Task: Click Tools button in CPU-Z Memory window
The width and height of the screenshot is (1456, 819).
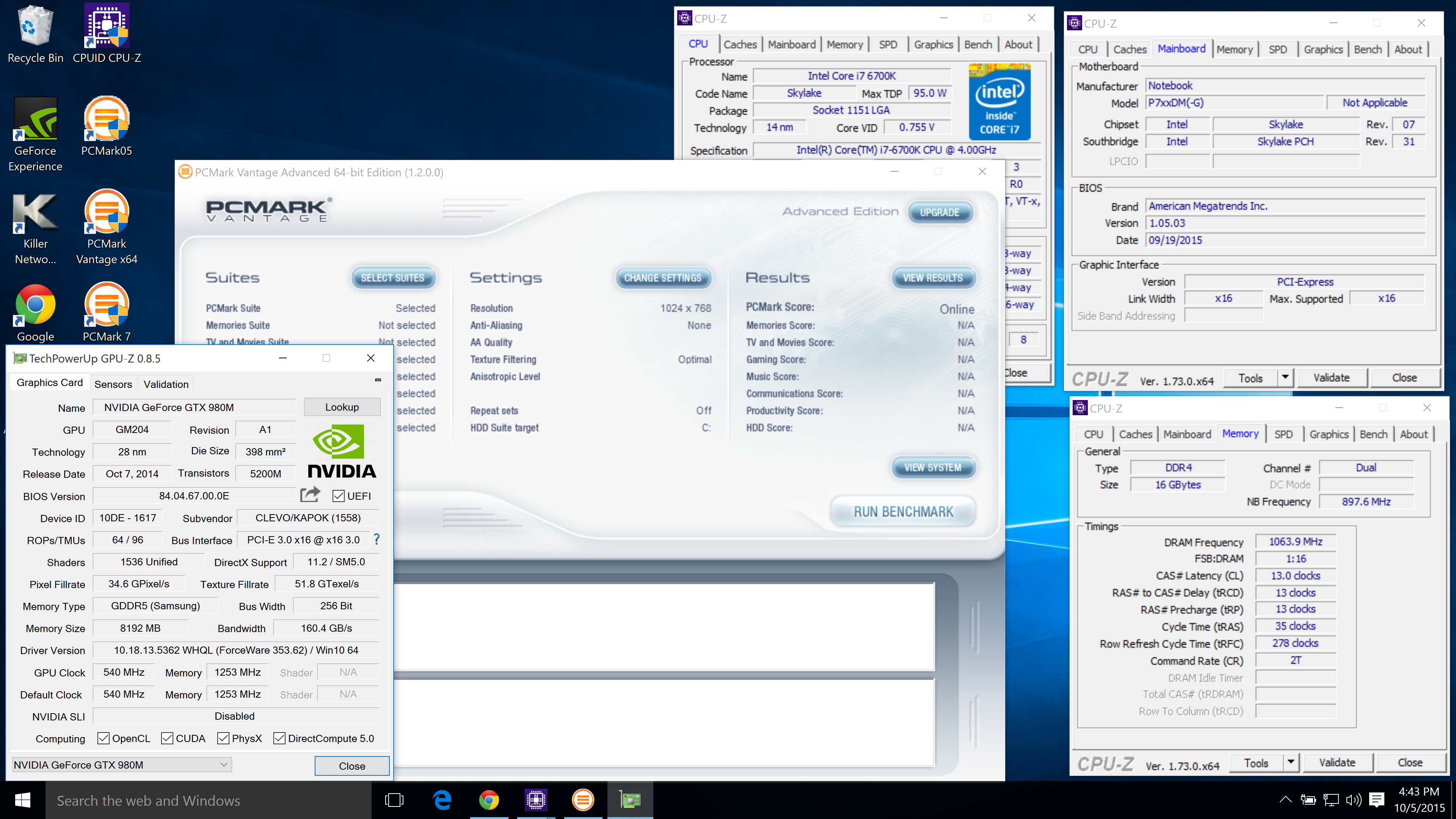Action: tap(1257, 763)
